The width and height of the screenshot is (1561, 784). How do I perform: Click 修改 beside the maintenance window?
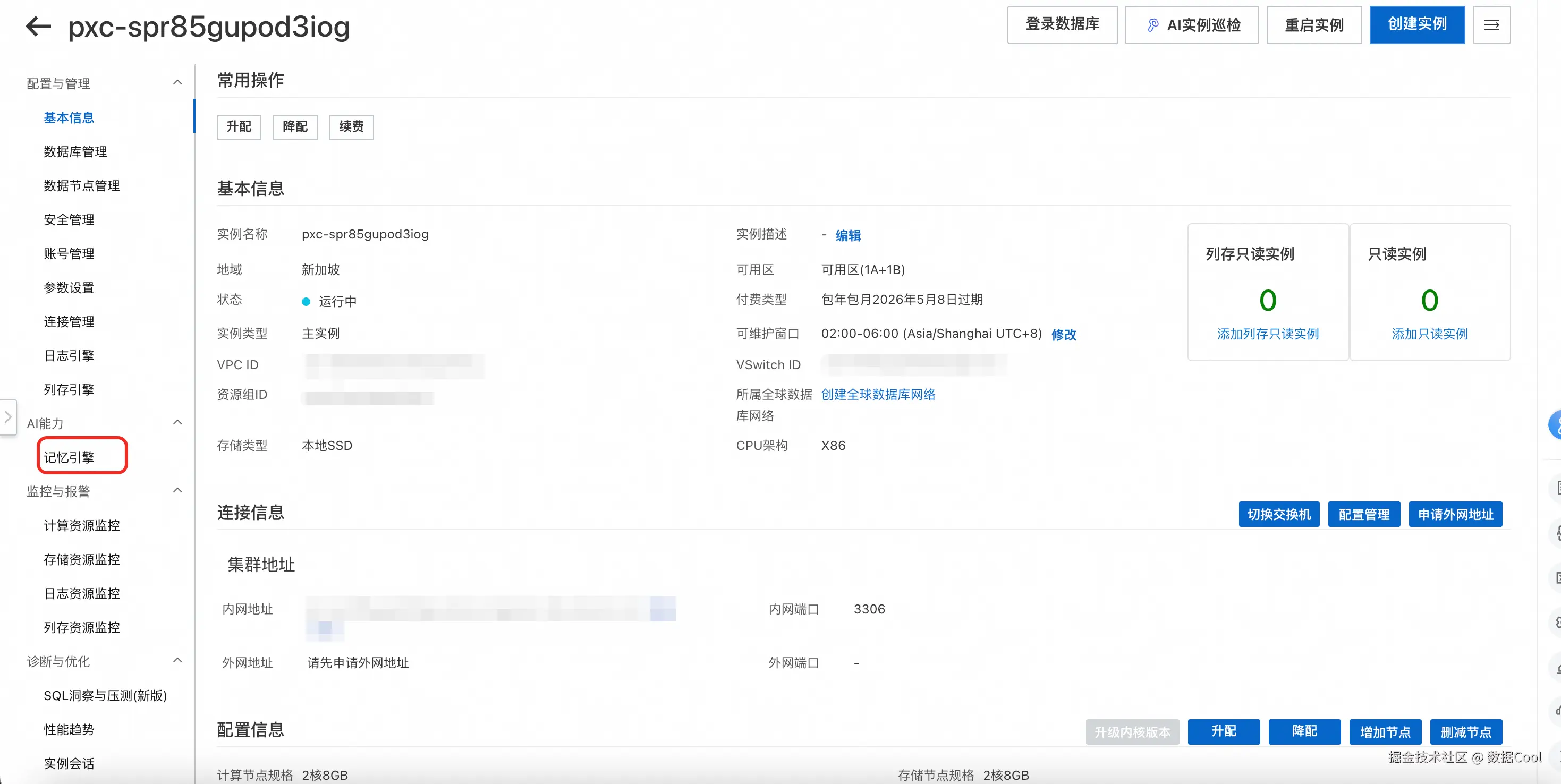pos(1064,335)
